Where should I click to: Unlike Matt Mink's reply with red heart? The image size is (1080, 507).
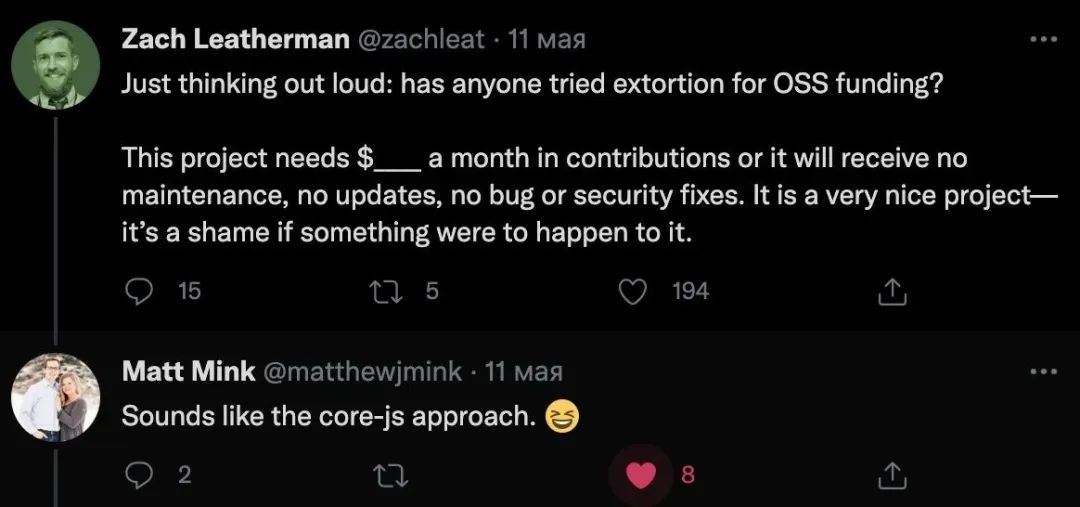coord(641,475)
